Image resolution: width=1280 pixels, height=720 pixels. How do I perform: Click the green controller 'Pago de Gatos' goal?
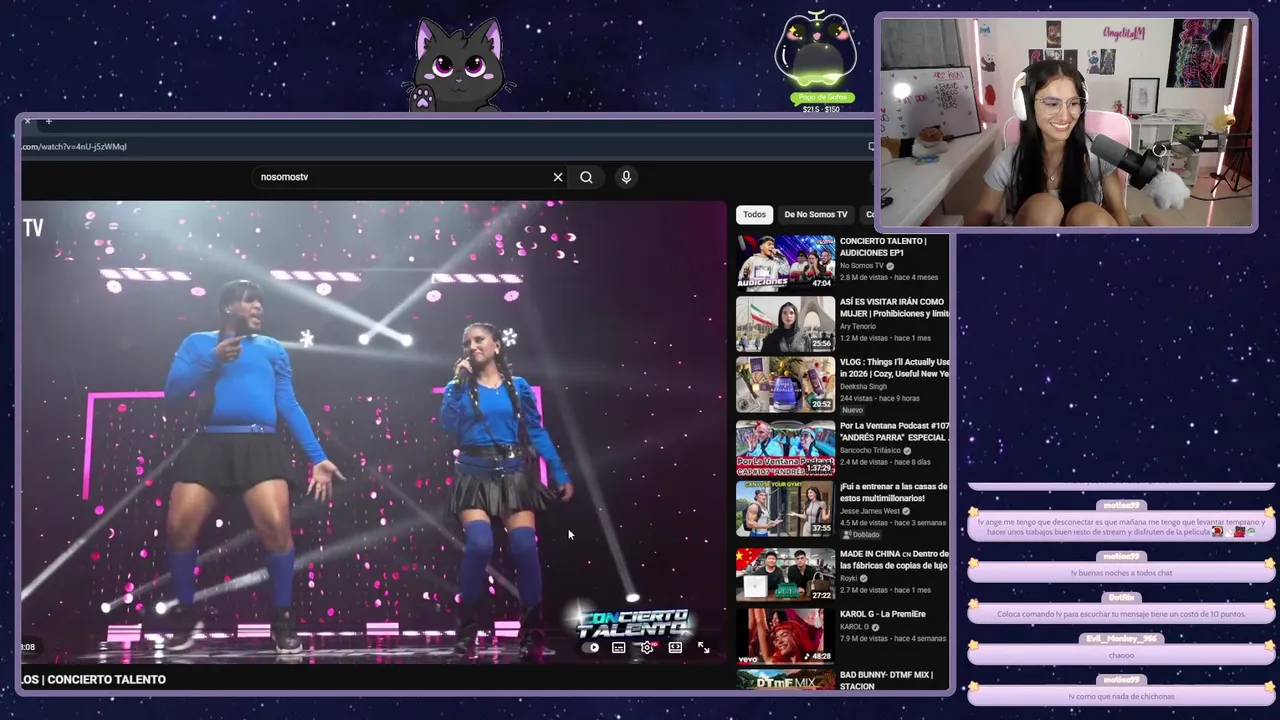818,60
